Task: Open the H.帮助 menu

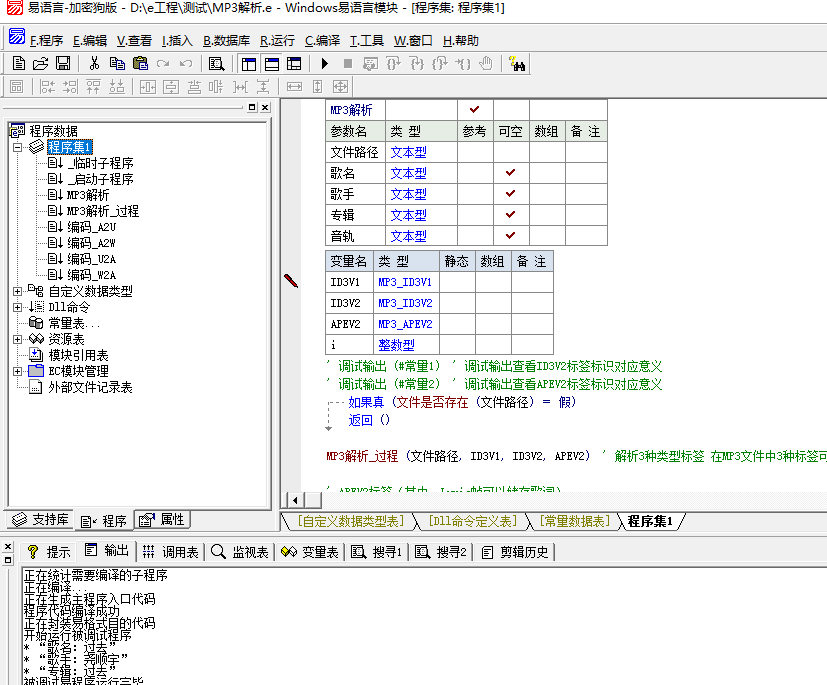Action: 460,41
